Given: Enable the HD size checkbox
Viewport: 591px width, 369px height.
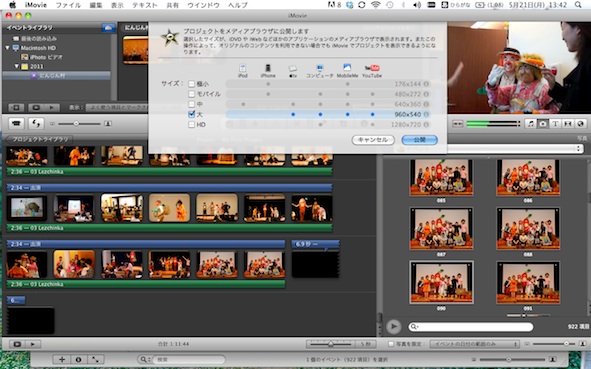Looking at the screenshot, I should (x=191, y=124).
